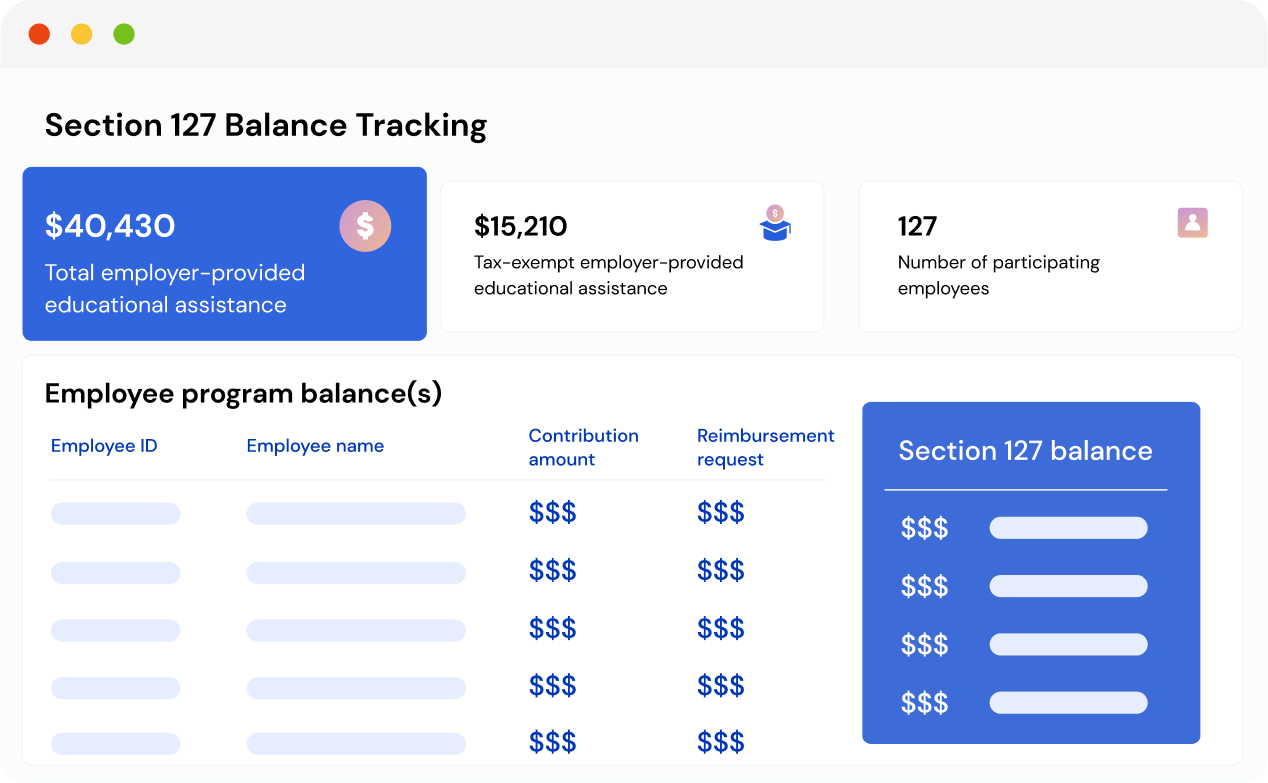This screenshot has height=783, width=1268.
Task: Click the green maximize window dot
Action: (124, 34)
